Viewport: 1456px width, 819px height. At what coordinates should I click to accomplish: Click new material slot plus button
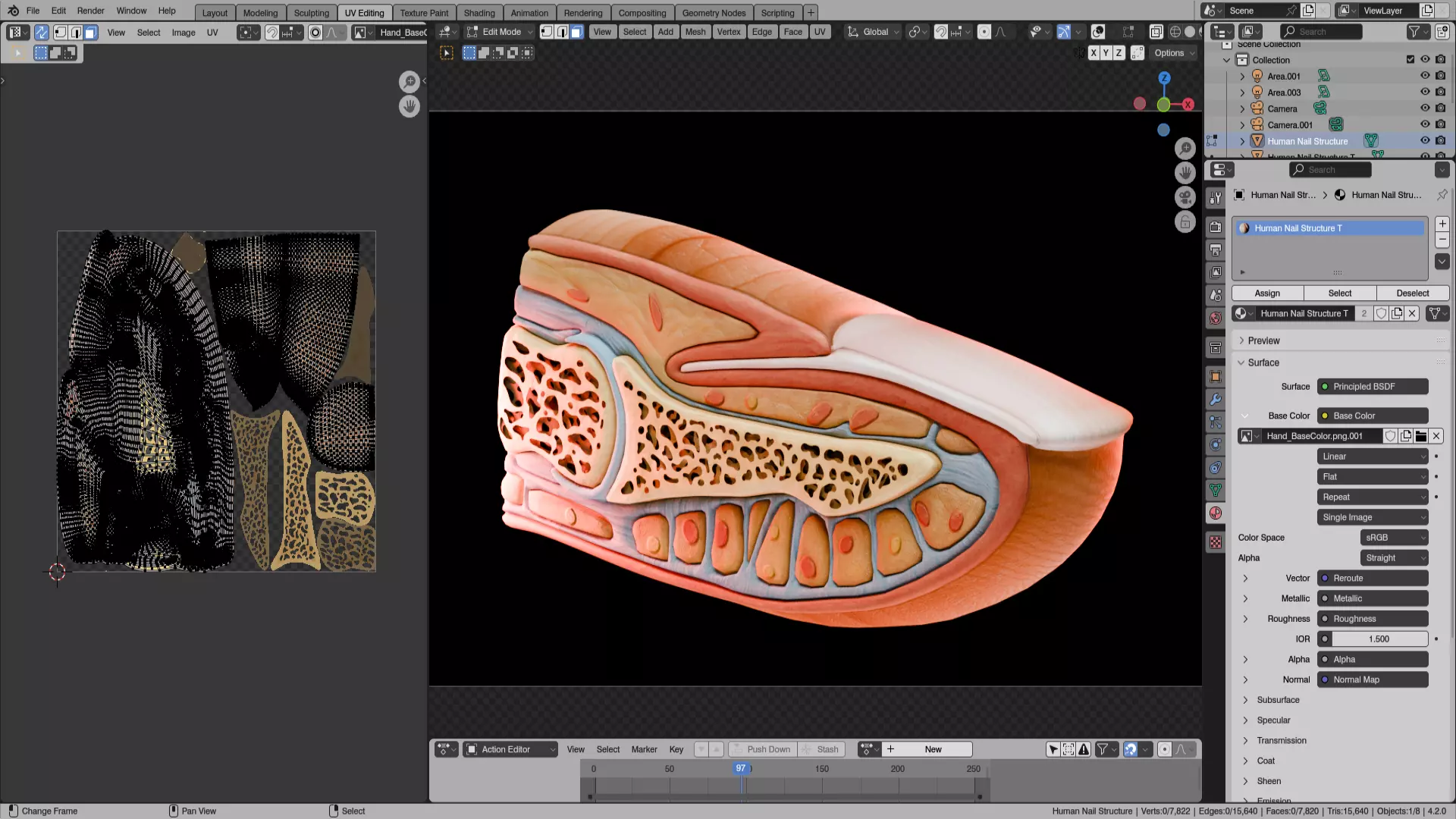(x=1442, y=224)
